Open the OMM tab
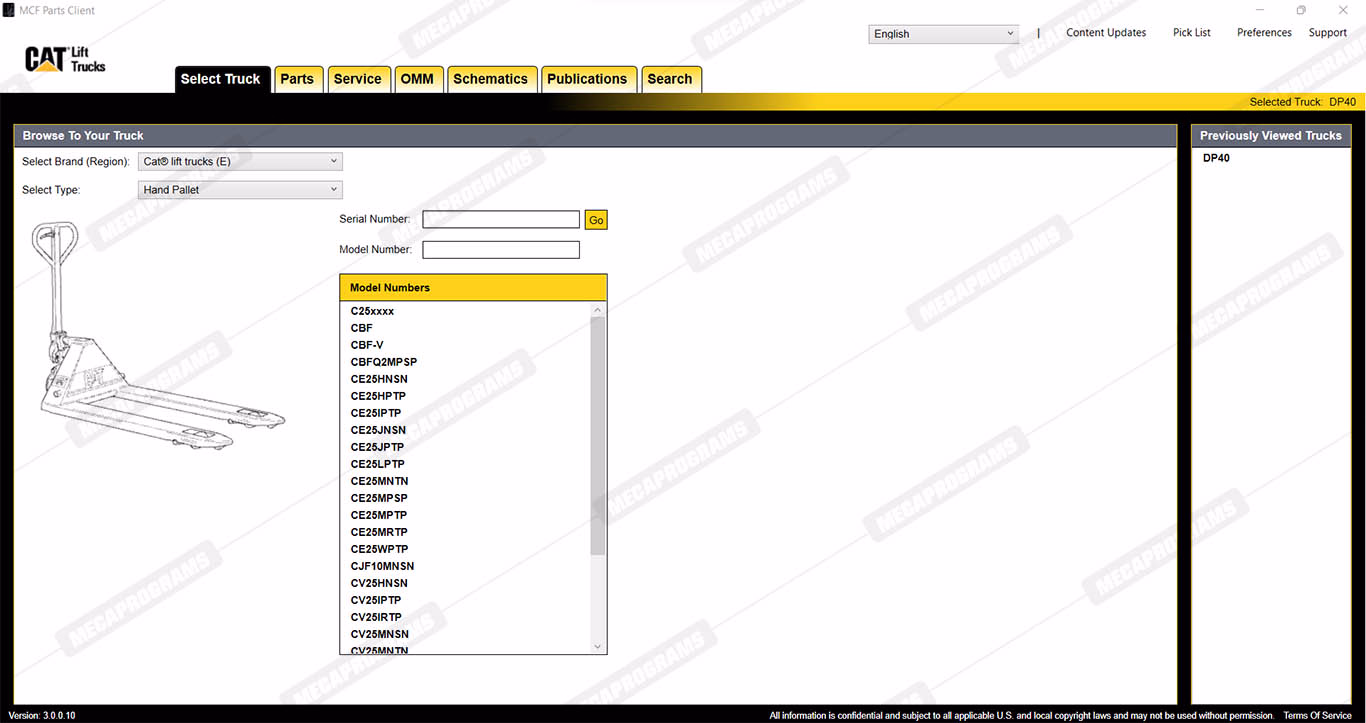The image size is (1366, 723). point(417,79)
